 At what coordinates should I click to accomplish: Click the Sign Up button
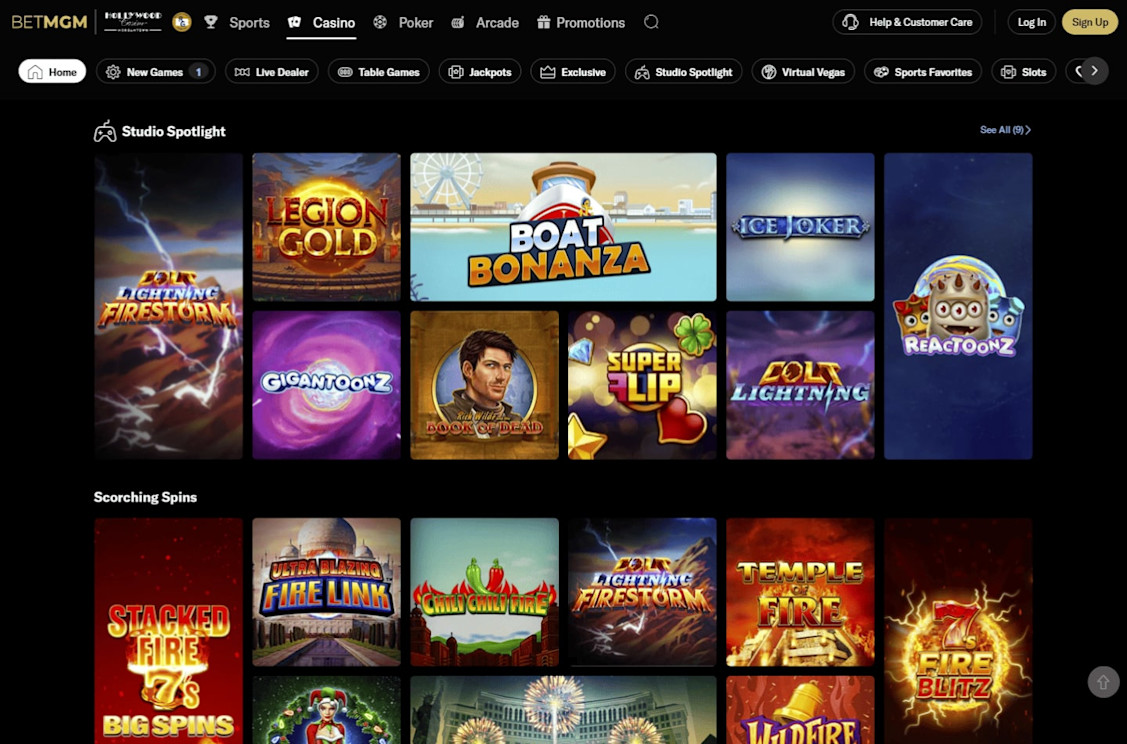coord(1090,22)
